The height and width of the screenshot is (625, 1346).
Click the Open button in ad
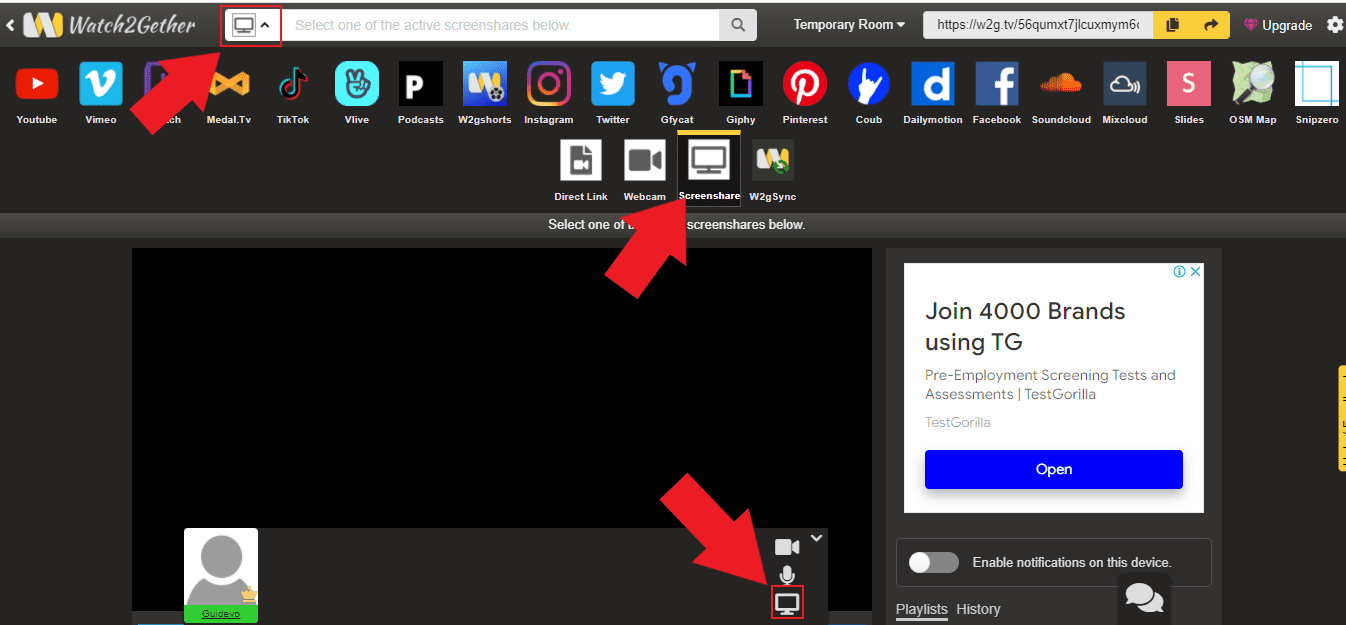pyautogui.click(x=1053, y=469)
